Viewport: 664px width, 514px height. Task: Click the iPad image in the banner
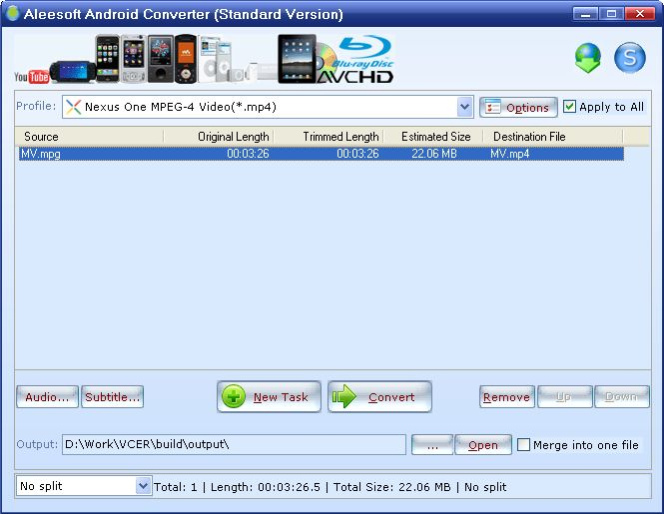(297, 58)
